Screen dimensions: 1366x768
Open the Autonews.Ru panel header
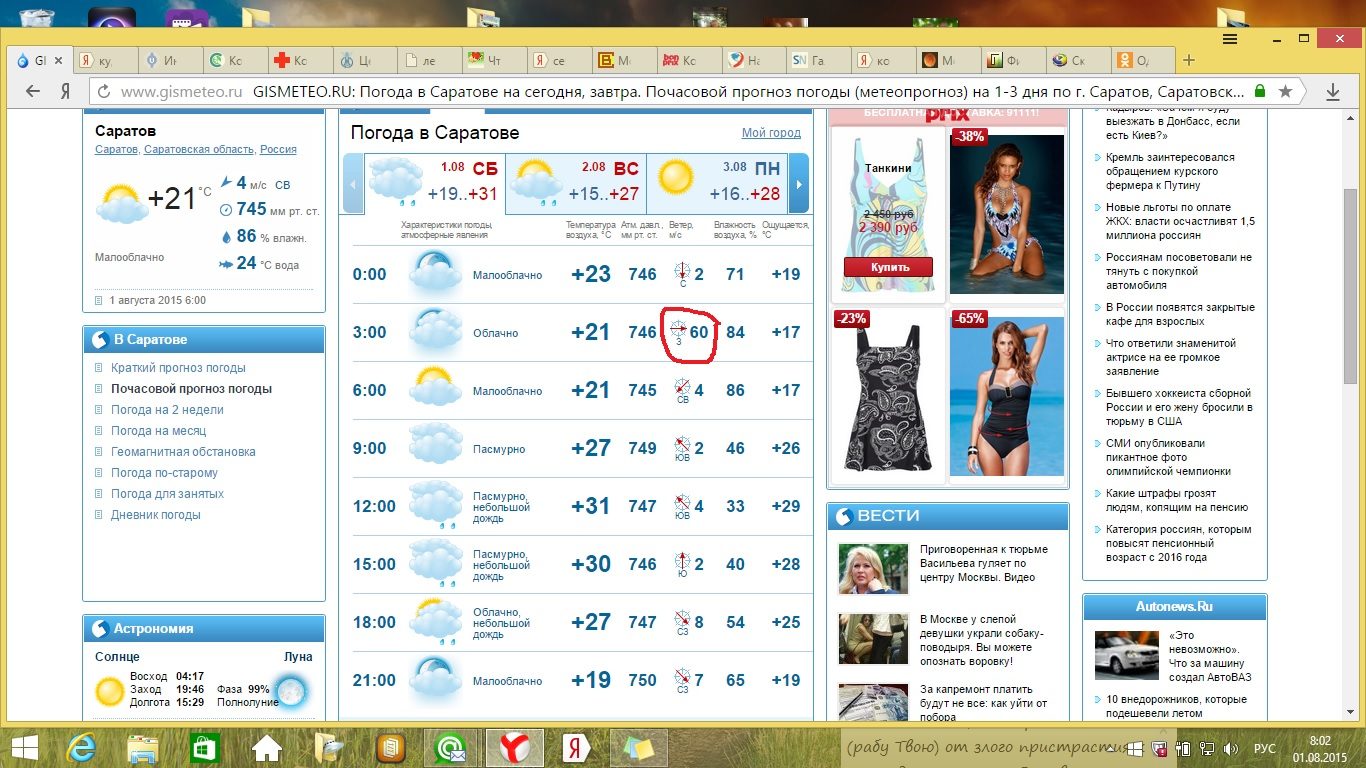click(1174, 606)
